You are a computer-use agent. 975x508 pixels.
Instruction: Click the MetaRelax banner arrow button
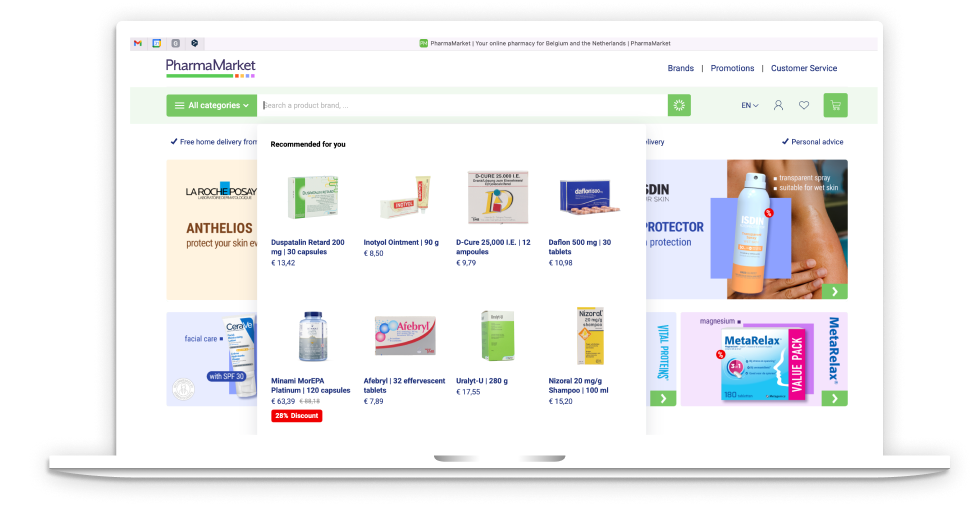tap(834, 399)
